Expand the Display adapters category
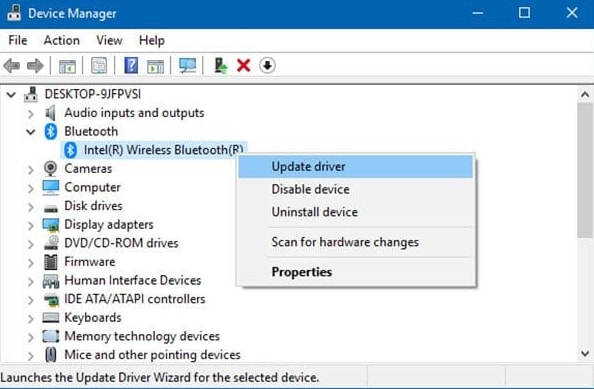This screenshot has width=594, height=389. coord(31,225)
